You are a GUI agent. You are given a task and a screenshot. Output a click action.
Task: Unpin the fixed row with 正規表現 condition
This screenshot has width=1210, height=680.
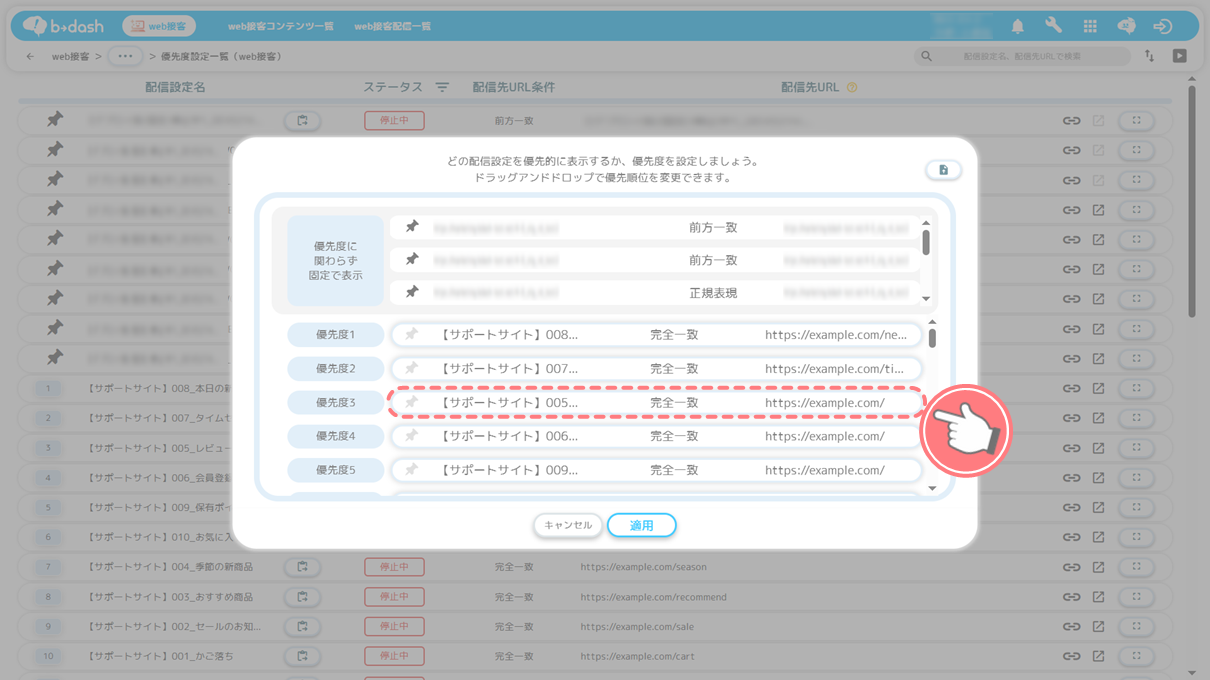[411, 293]
